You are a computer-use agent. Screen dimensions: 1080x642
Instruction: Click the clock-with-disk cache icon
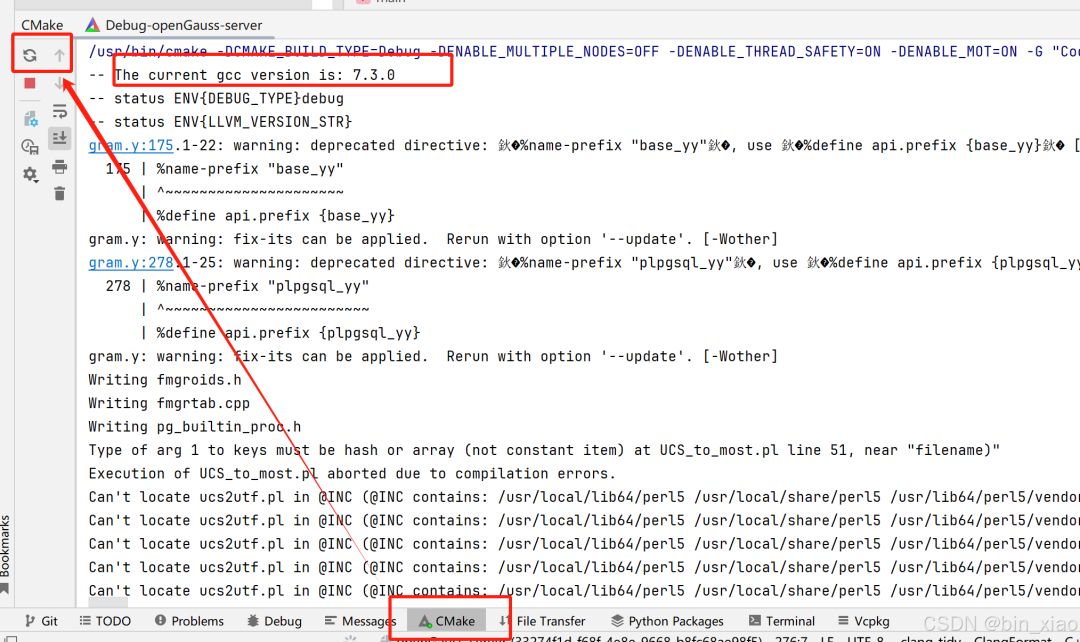[30, 146]
